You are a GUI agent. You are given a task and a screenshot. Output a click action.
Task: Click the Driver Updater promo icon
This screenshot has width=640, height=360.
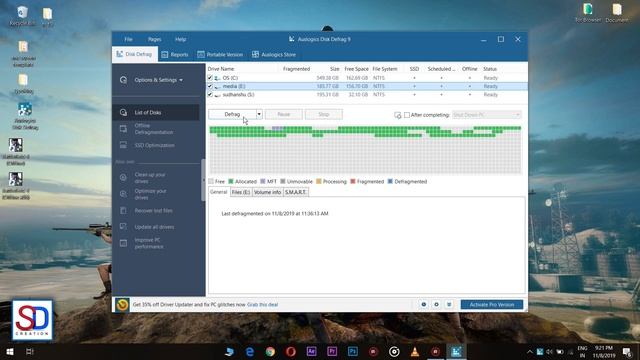point(122,304)
